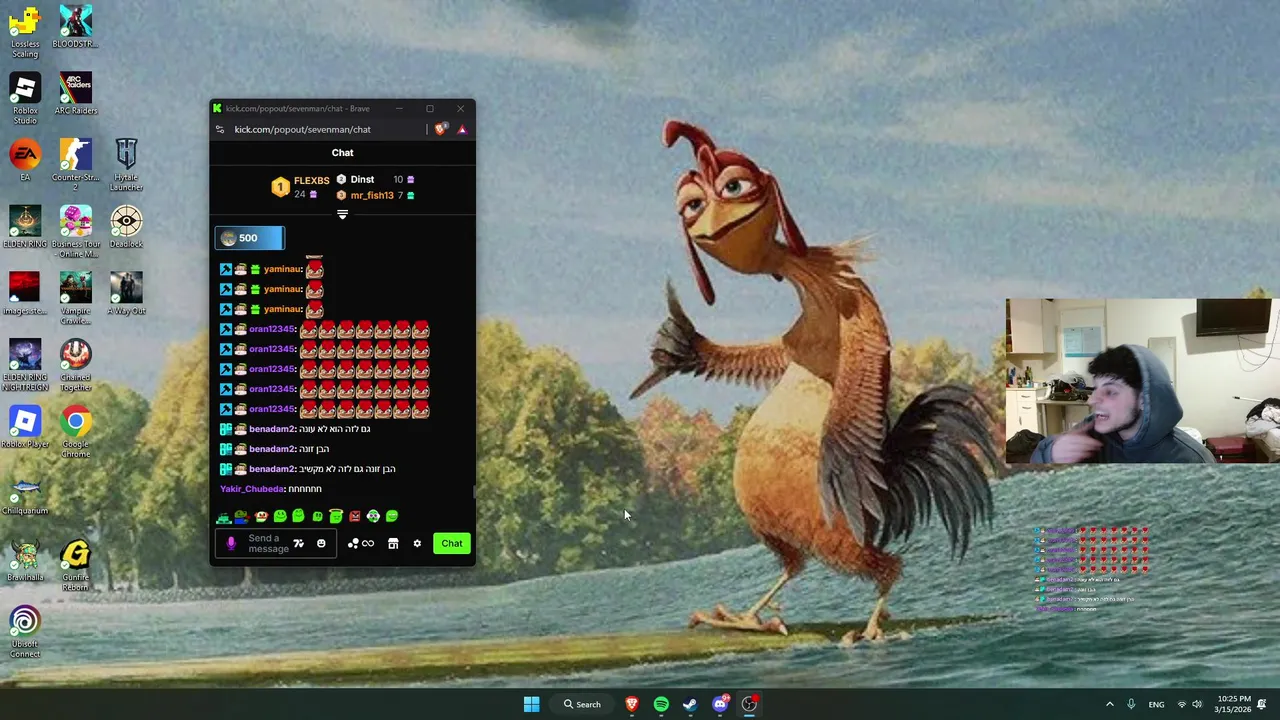Select ARC Raiders desktop icon
The height and width of the screenshot is (720, 1280).
click(x=75, y=94)
